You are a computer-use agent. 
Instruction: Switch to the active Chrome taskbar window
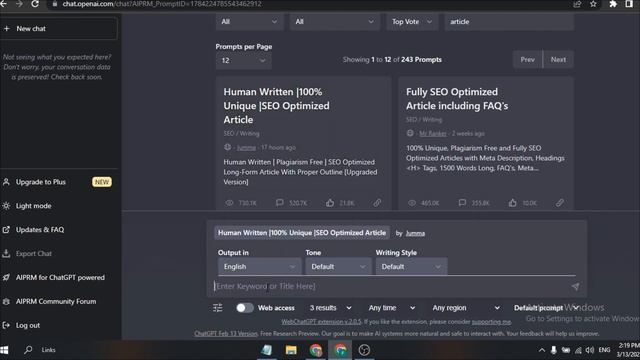tap(340, 350)
